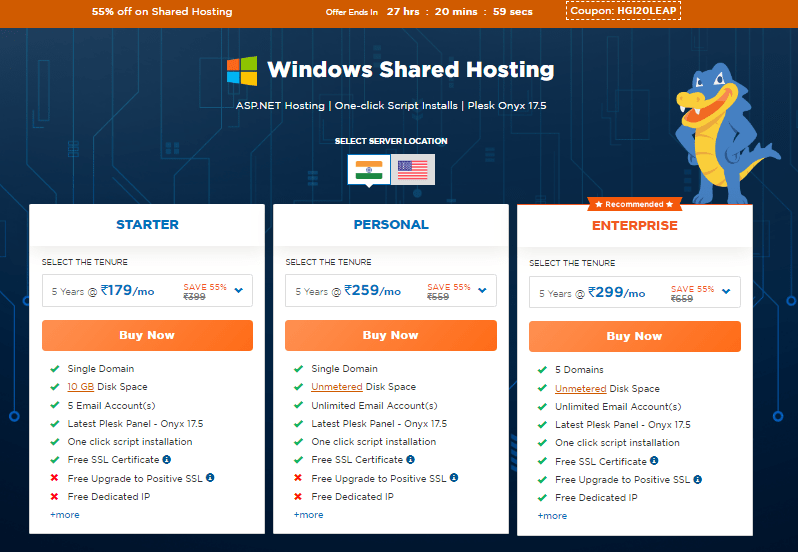The width and height of the screenshot is (798, 552).
Task: Open Starter Positive SSL upgrade info icon
Action: point(210,478)
